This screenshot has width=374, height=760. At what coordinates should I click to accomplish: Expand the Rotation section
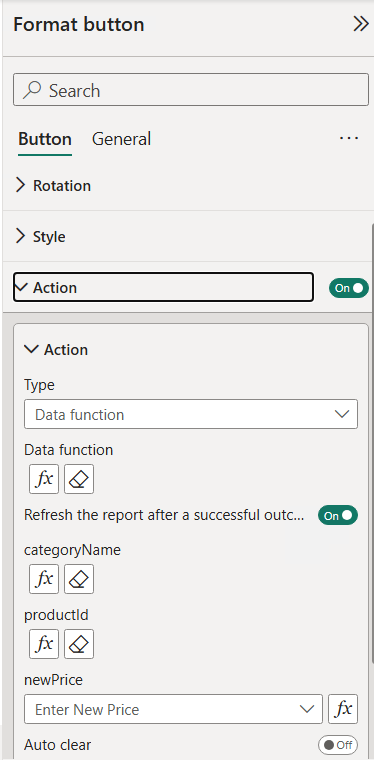53,185
